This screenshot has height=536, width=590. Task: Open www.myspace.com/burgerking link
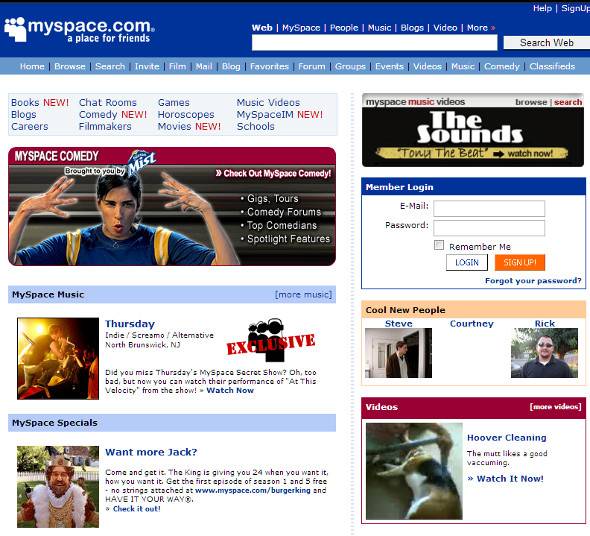click(x=253, y=490)
